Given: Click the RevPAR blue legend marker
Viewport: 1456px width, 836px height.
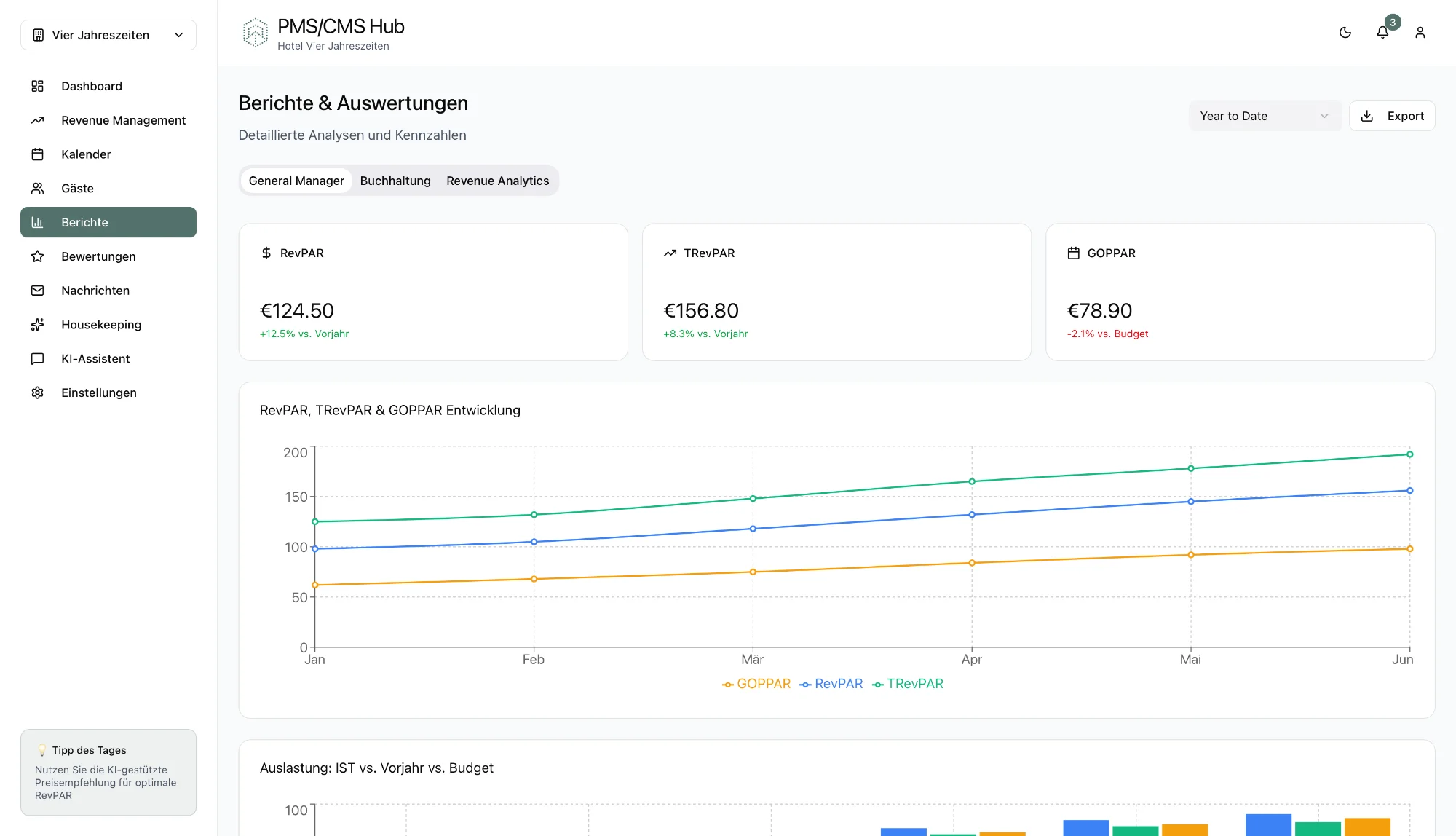Looking at the screenshot, I should click(805, 685).
